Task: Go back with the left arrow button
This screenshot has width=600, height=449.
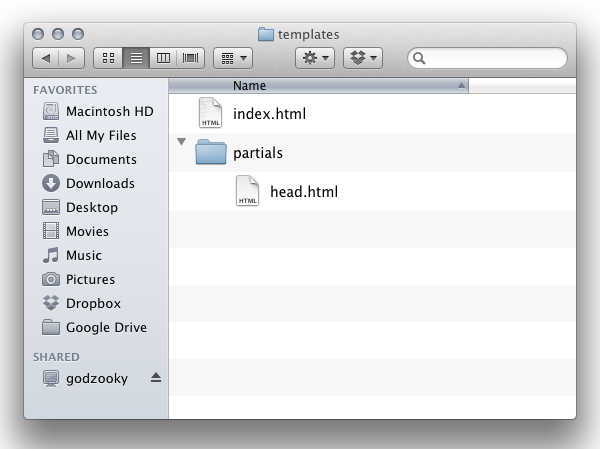Action: click(x=46, y=58)
